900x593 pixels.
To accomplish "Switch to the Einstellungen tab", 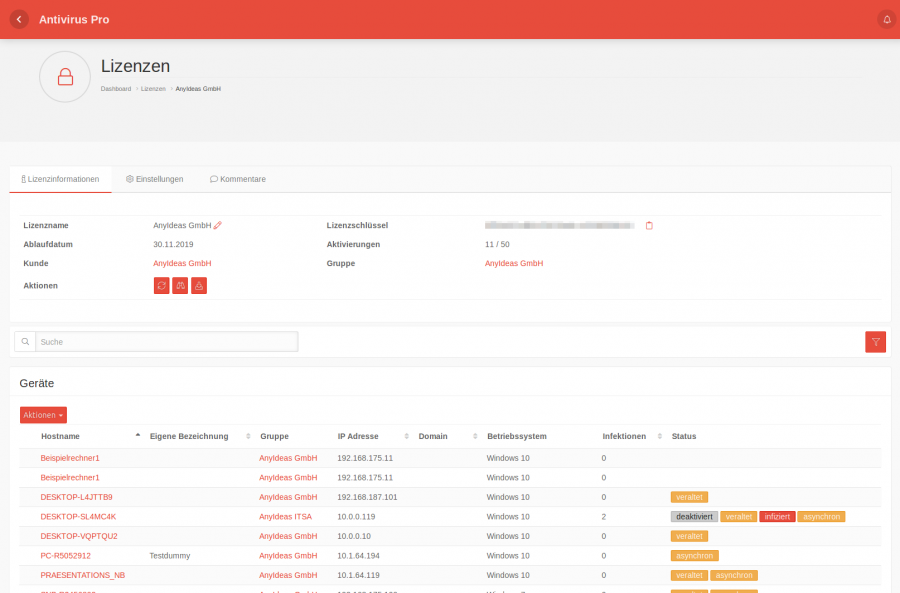I will coord(154,179).
